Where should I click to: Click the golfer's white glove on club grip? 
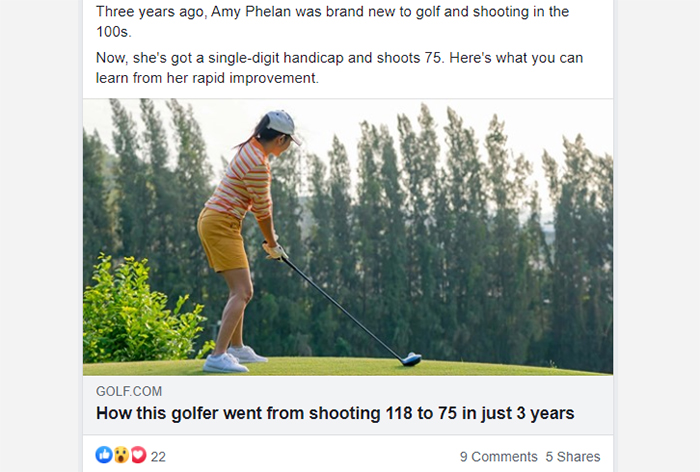point(274,251)
